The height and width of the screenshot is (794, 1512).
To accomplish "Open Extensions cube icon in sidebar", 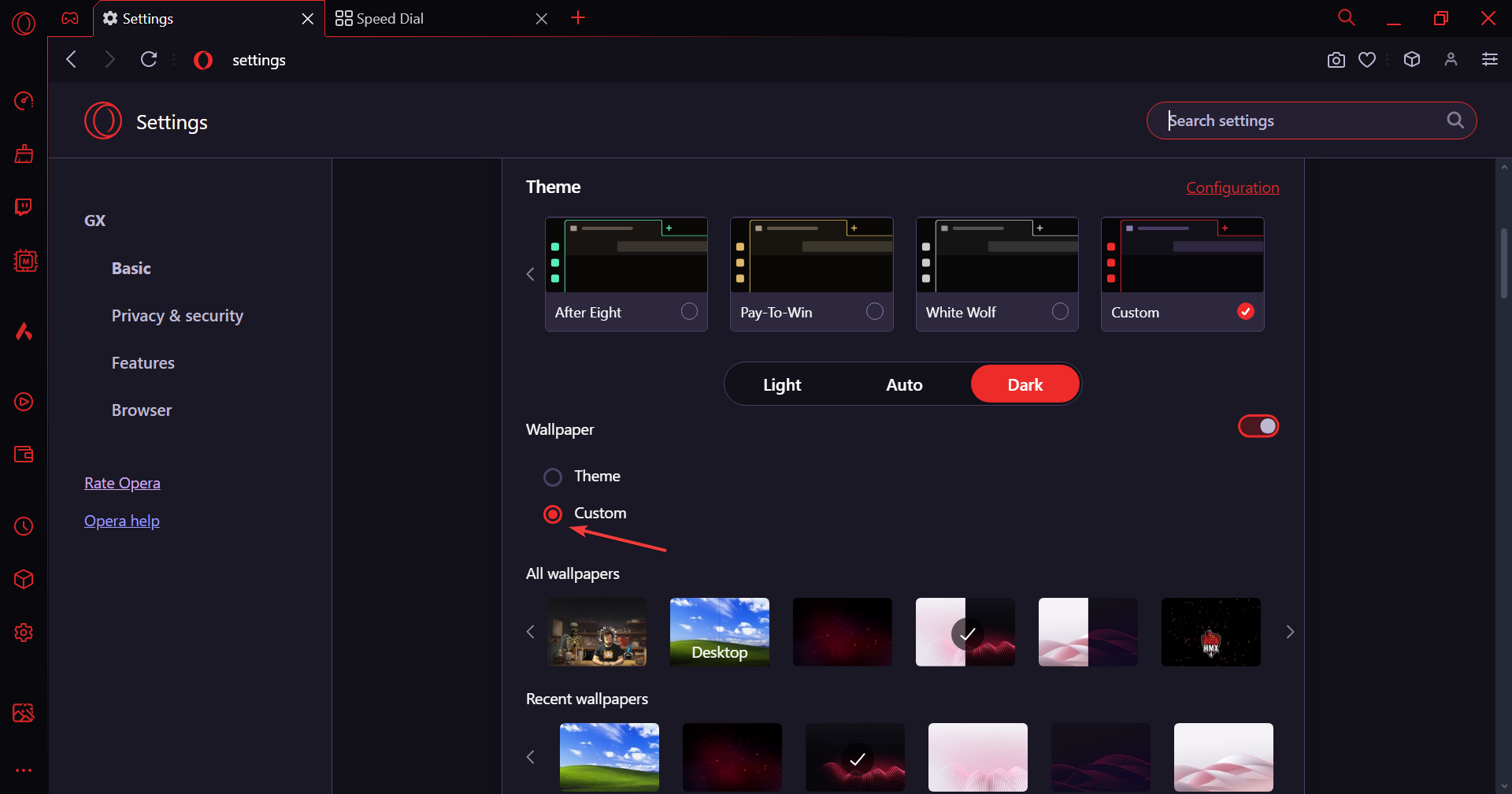I will (x=24, y=580).
